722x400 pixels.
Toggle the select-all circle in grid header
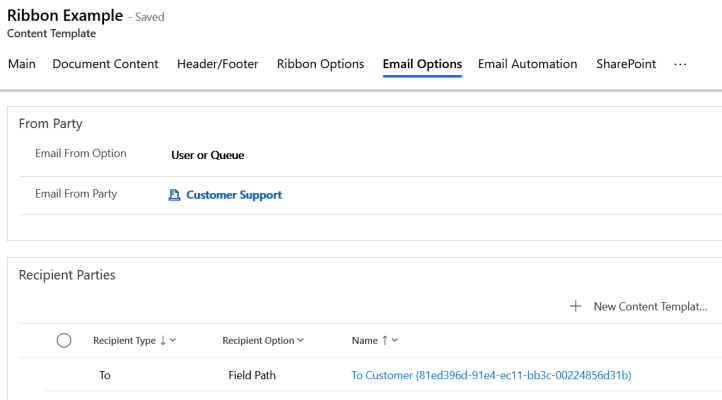(64, 340)
